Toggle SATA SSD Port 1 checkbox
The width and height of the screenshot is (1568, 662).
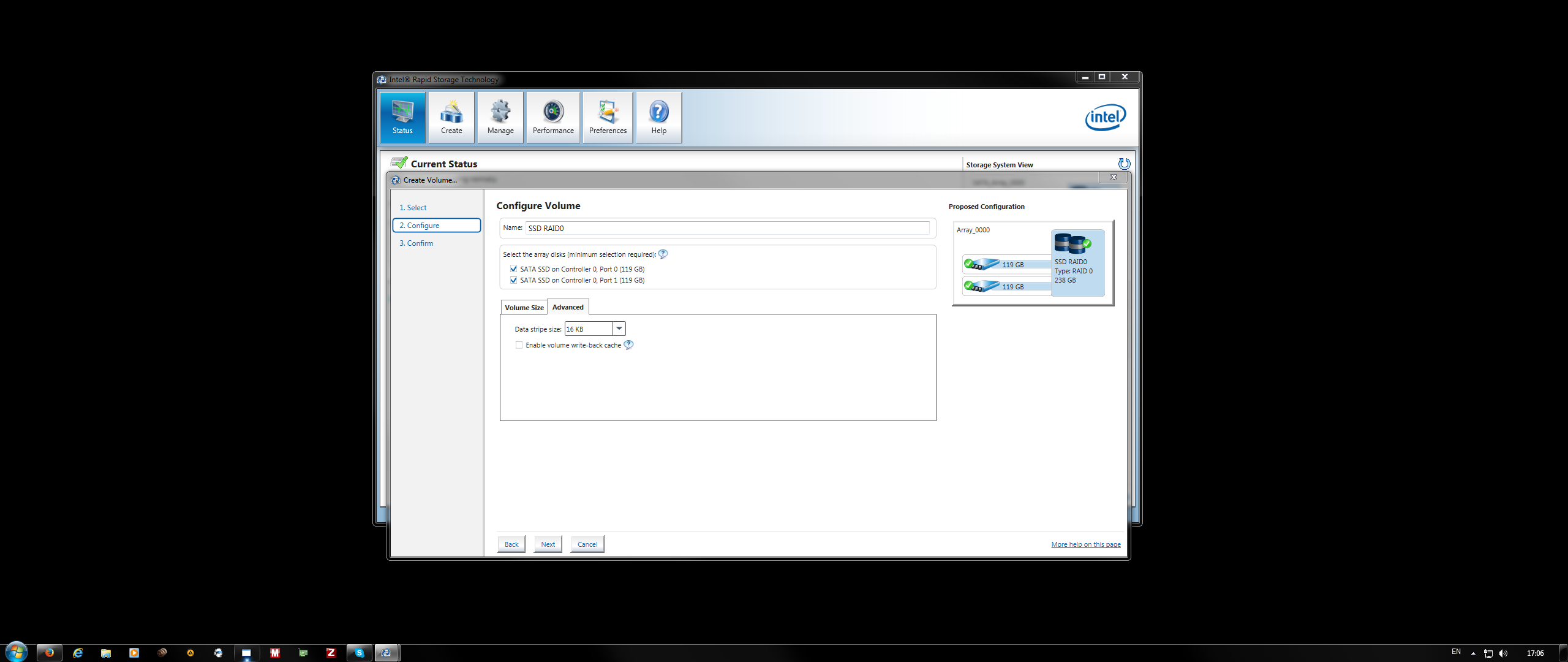click(513, 280)
